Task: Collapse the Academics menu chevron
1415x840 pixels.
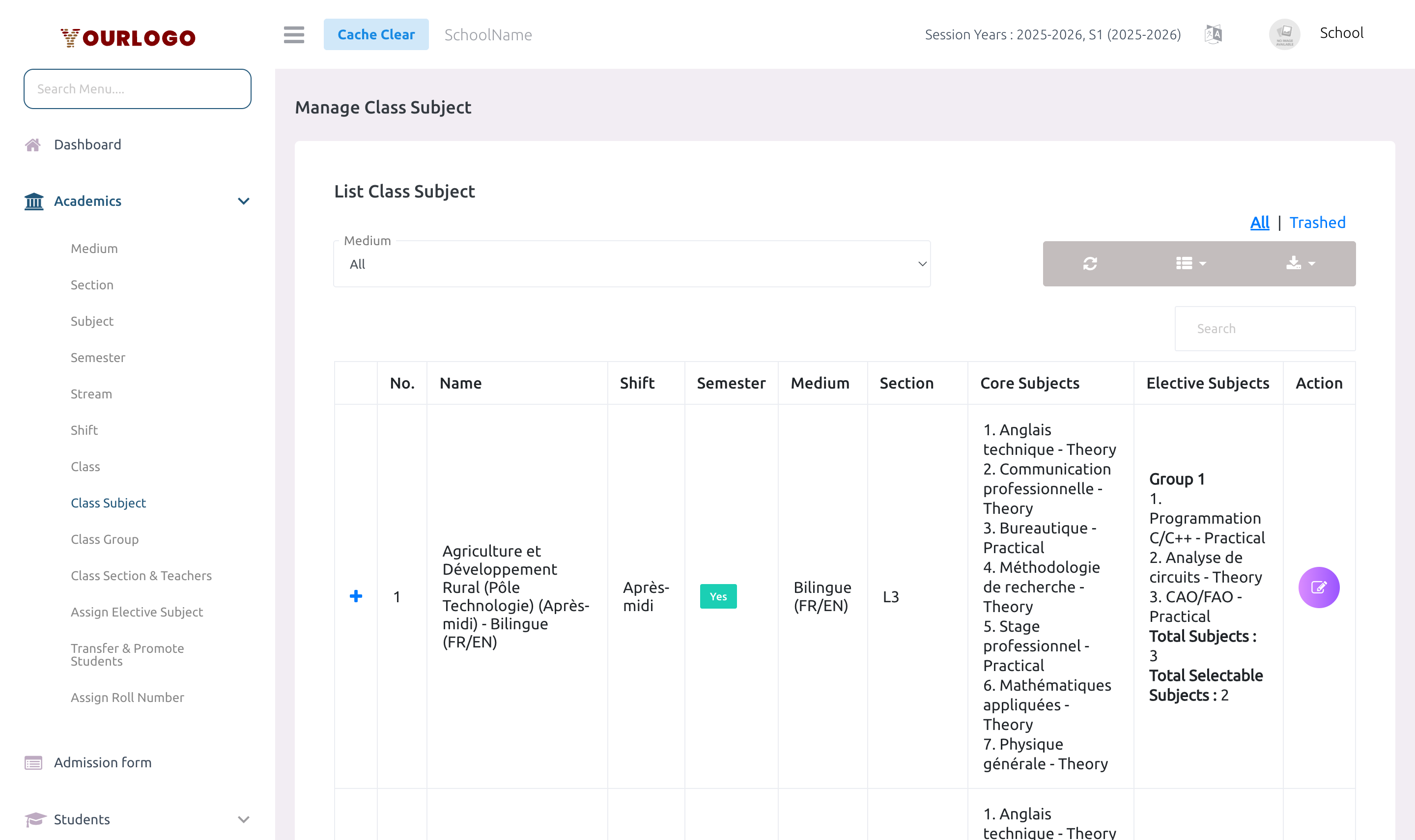Action: (x=243, y=201)
